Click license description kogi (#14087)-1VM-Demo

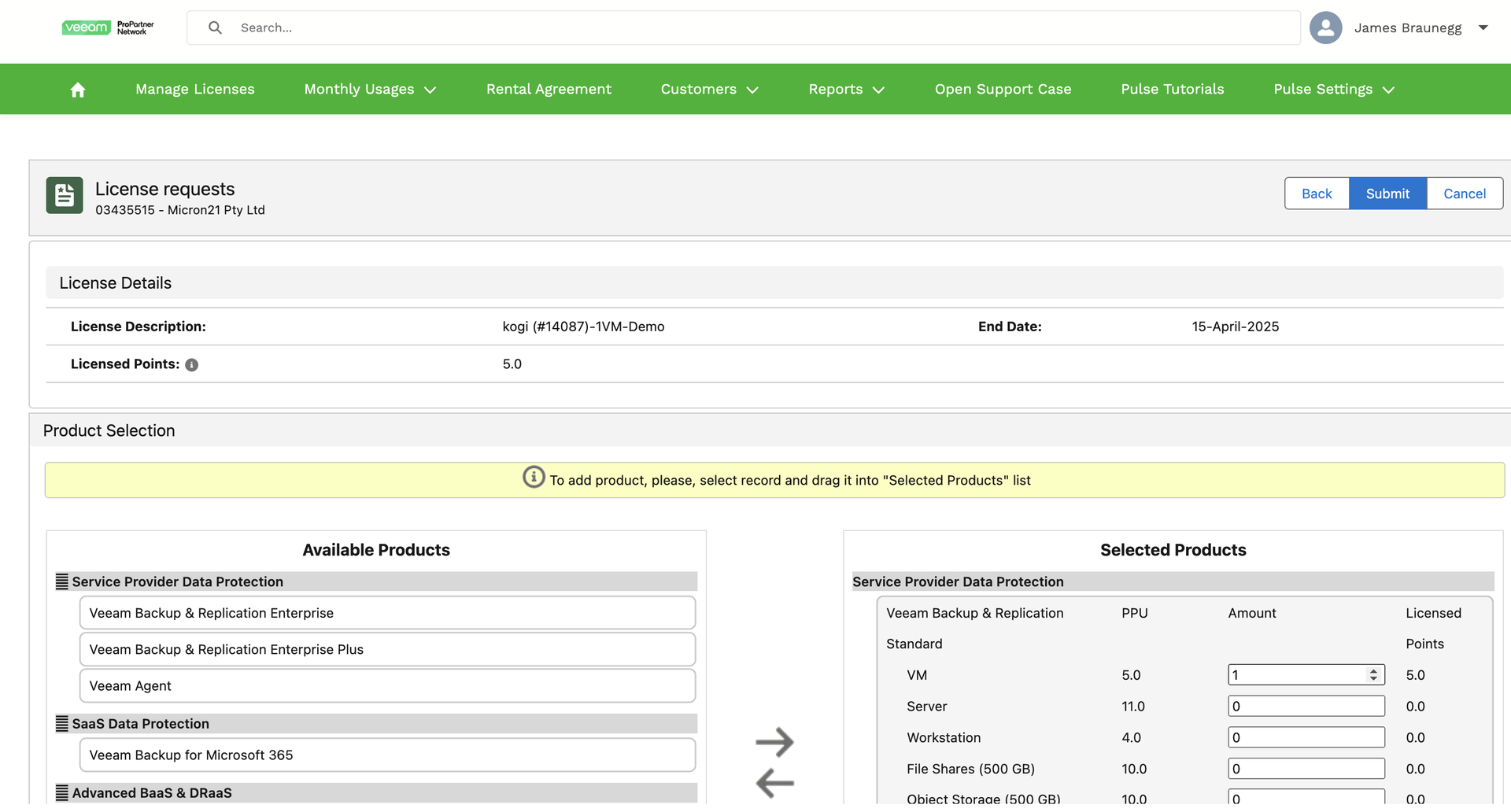click(583, 327)
